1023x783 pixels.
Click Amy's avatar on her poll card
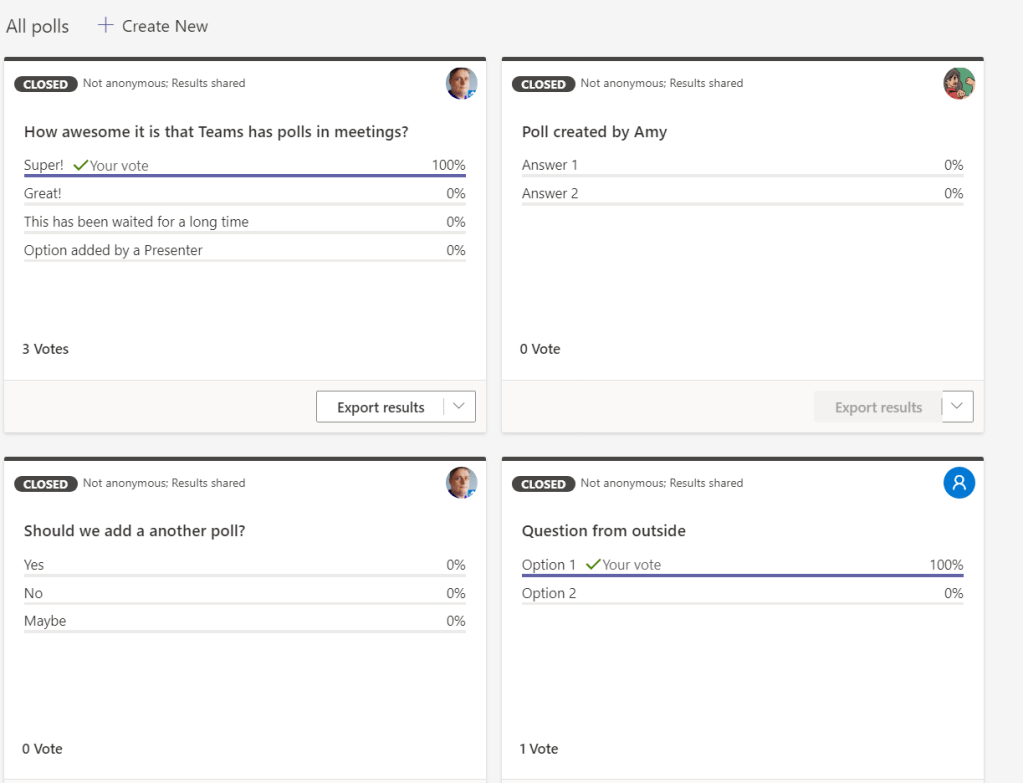[959, 84]
